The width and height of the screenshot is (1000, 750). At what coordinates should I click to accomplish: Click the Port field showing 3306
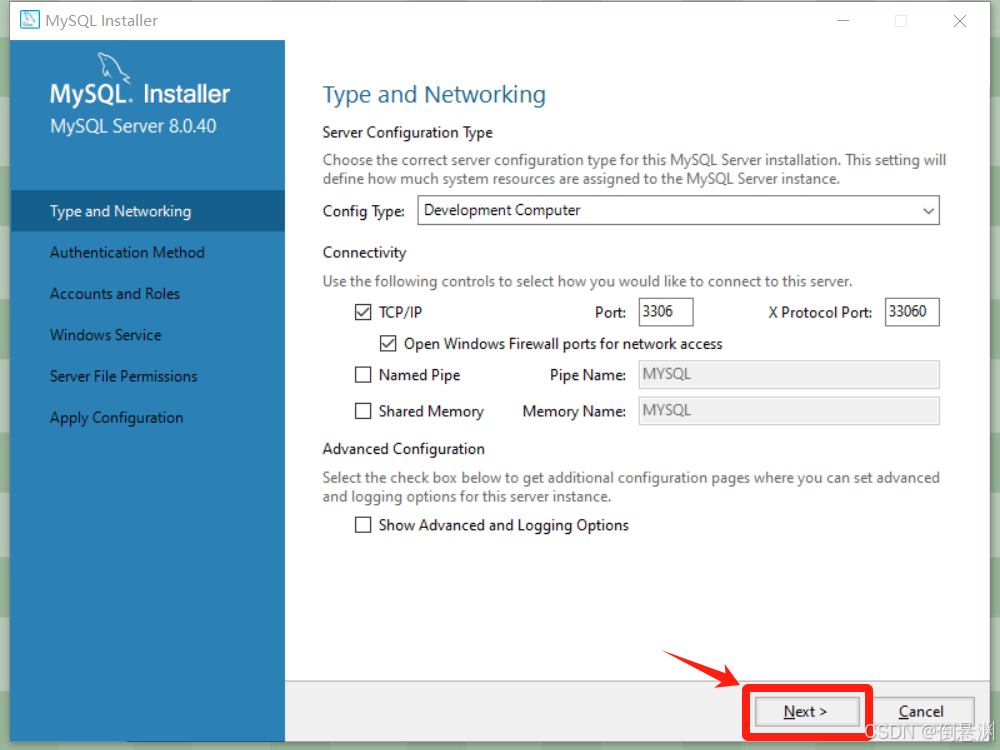click(666, 312)
